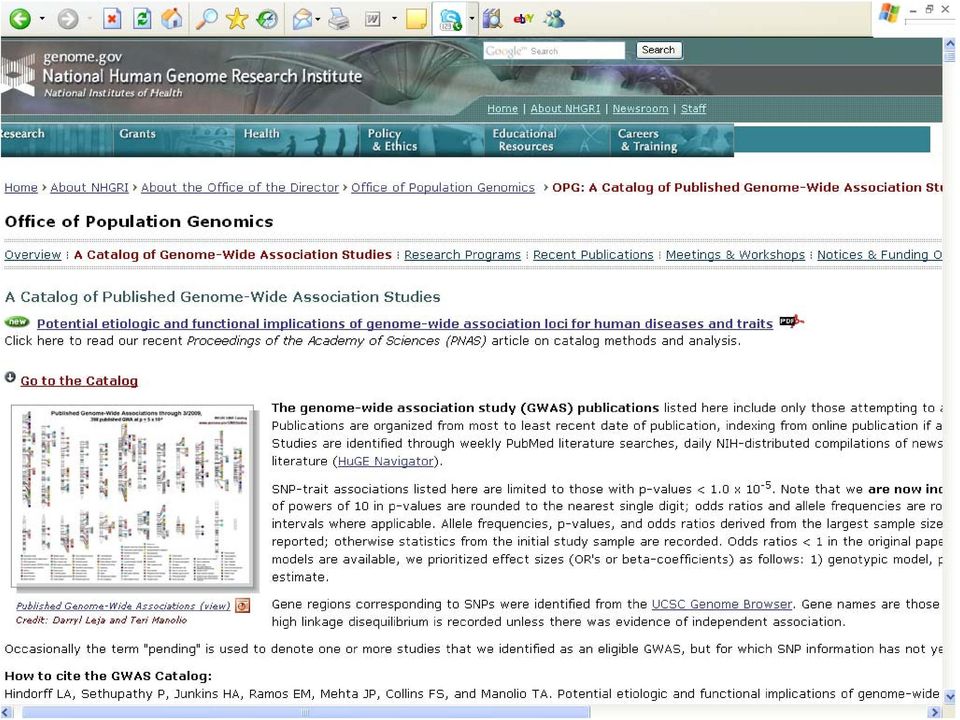960x720 pixels.
Task: Open the Research books icon
Action: (x=492, y=19)
